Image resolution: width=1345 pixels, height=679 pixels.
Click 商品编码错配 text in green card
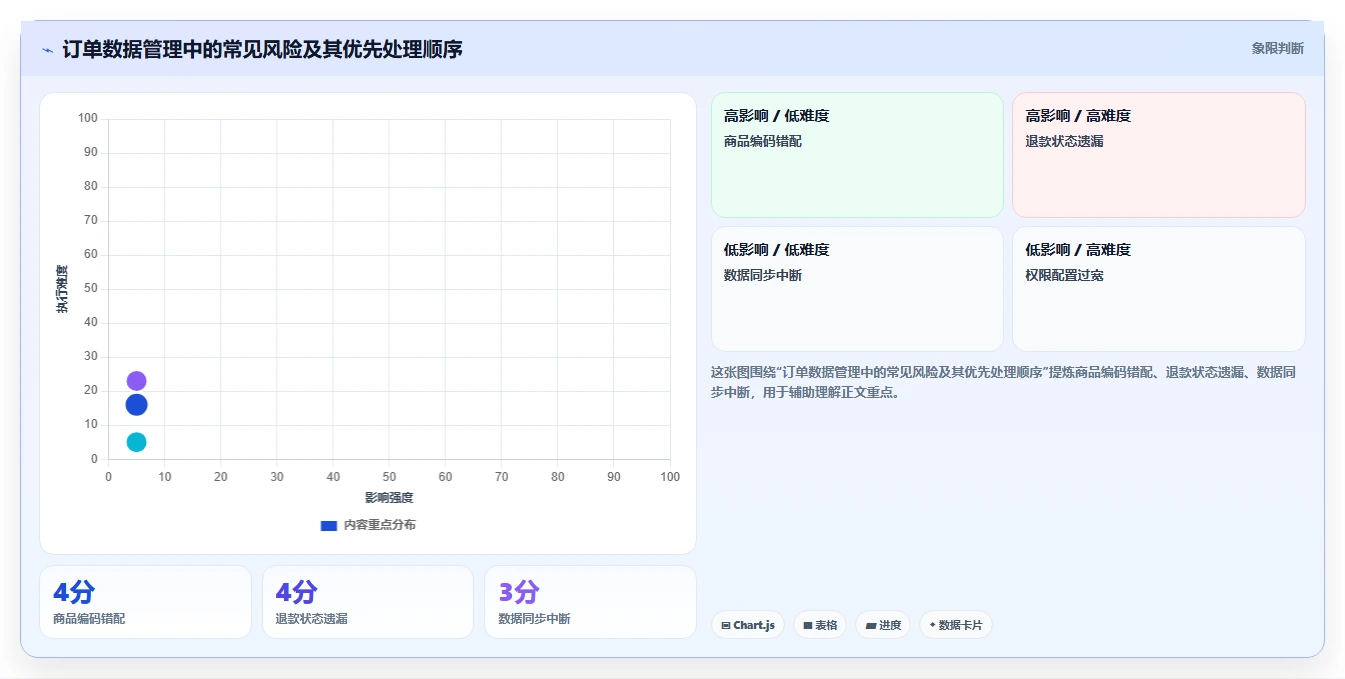pos(763,141)
